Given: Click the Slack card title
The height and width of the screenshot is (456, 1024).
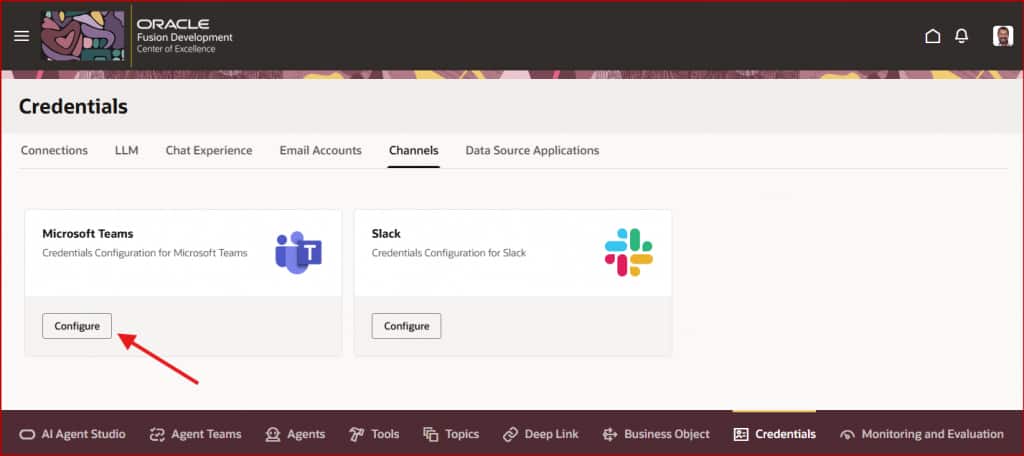Looking at the screenshot, I should (x=386, y=234).
